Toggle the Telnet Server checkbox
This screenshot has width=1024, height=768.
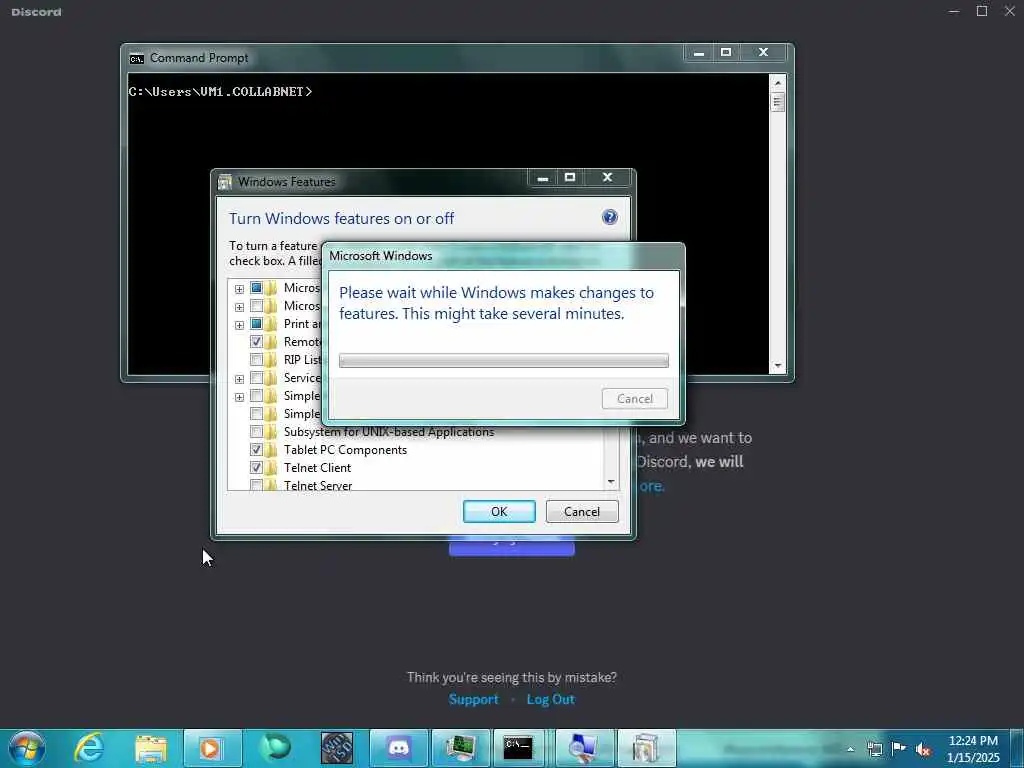(x=256, y=485)
